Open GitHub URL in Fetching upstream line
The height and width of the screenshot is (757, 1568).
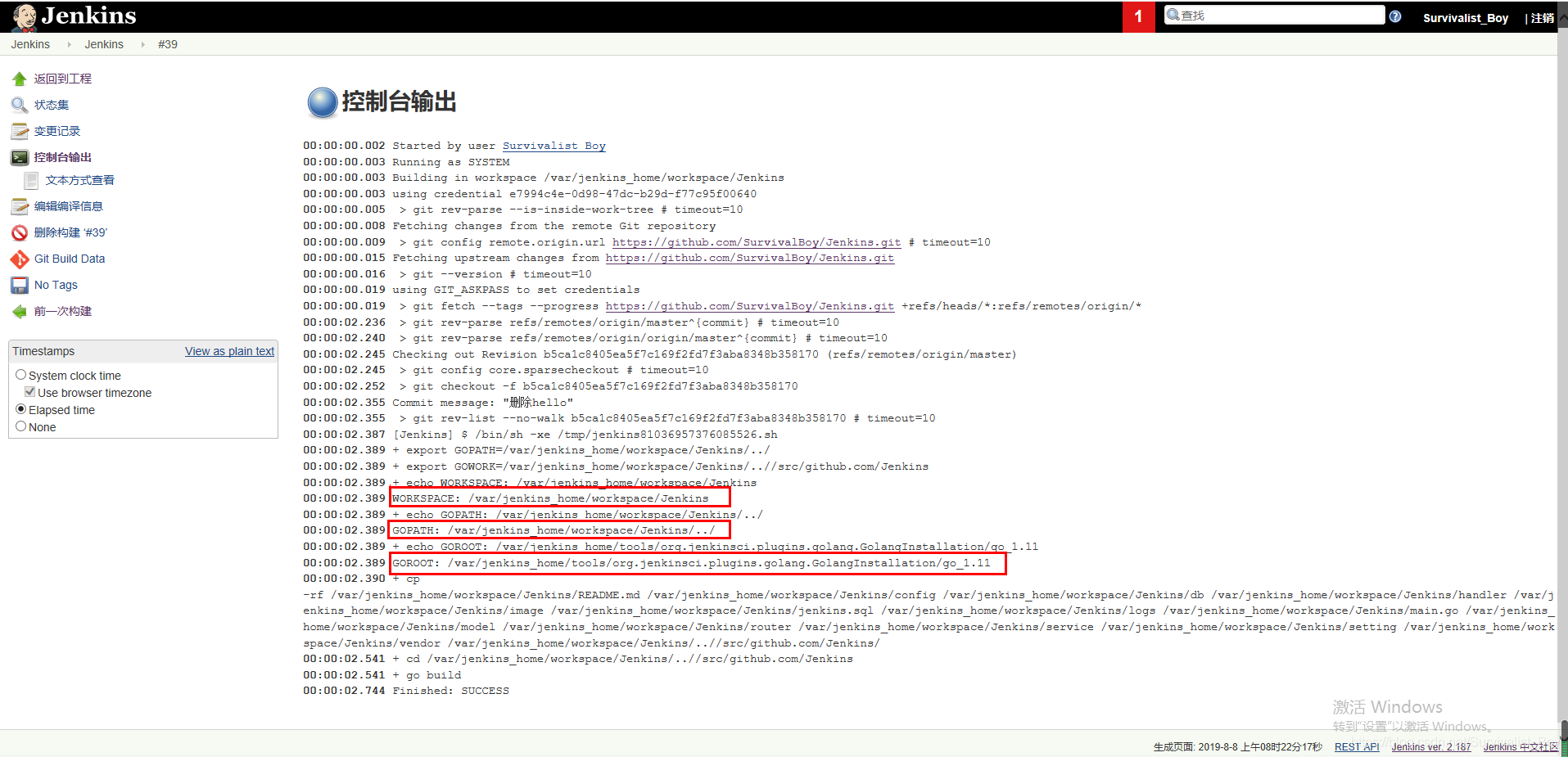click(x=750, y=258)
